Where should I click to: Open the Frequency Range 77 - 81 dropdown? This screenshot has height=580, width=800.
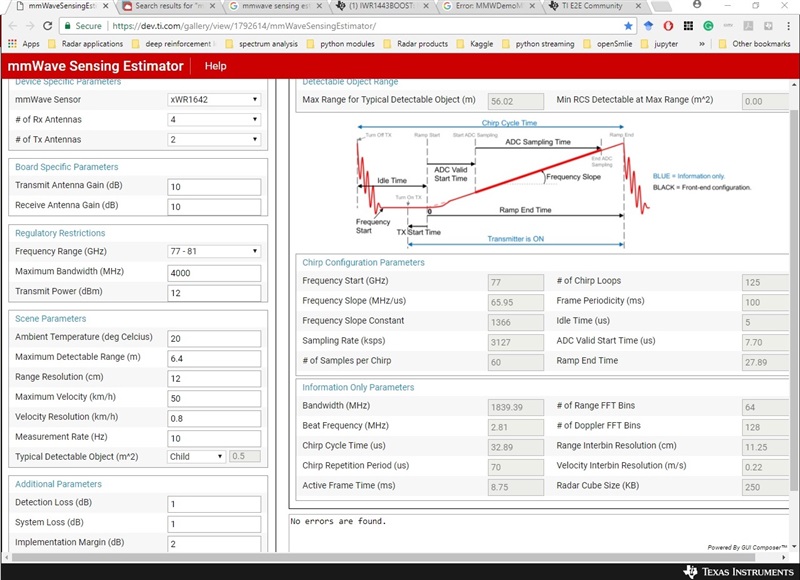[214, 251]
